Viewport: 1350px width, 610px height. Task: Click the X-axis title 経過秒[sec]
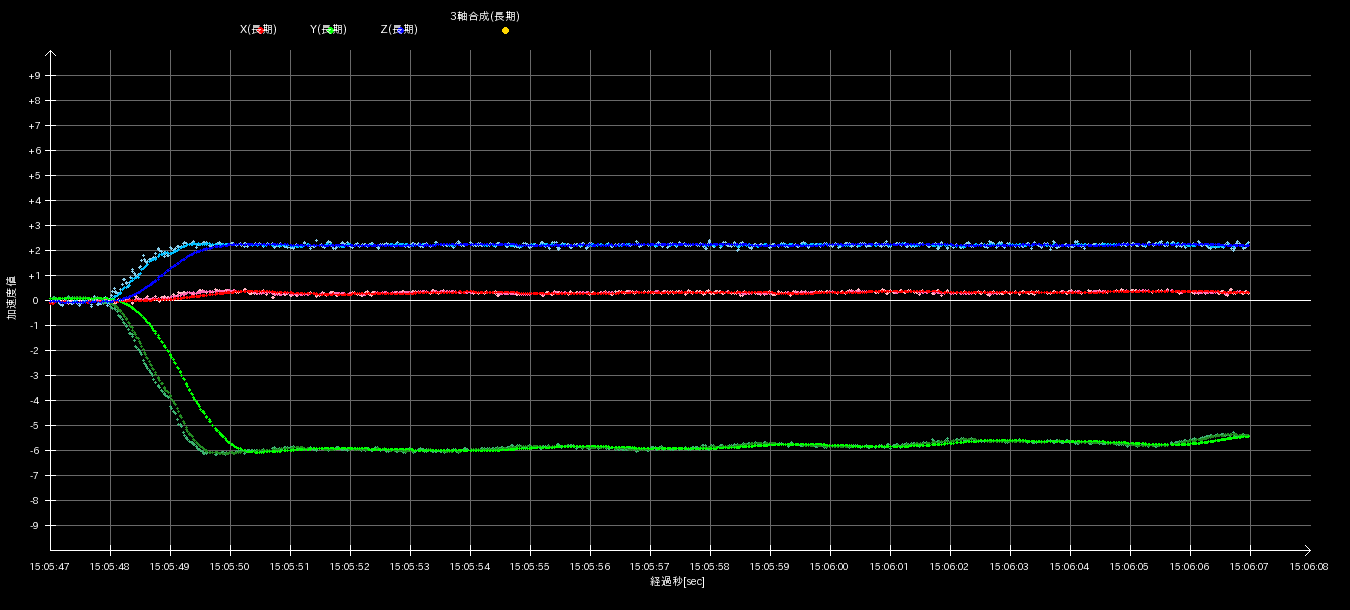677,582
